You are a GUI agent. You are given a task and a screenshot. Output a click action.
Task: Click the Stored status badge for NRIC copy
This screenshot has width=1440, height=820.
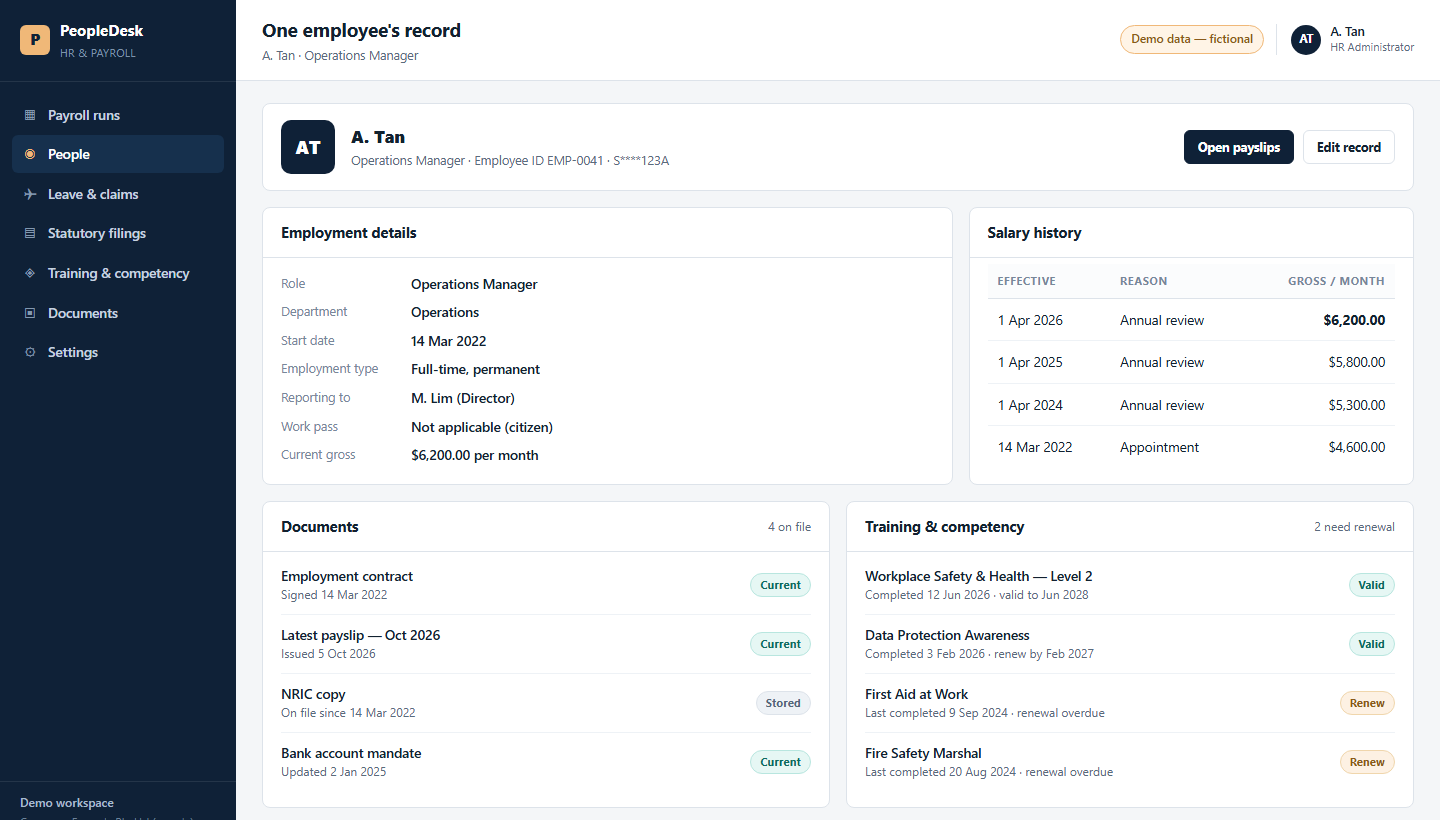click(x=783, y=703)
